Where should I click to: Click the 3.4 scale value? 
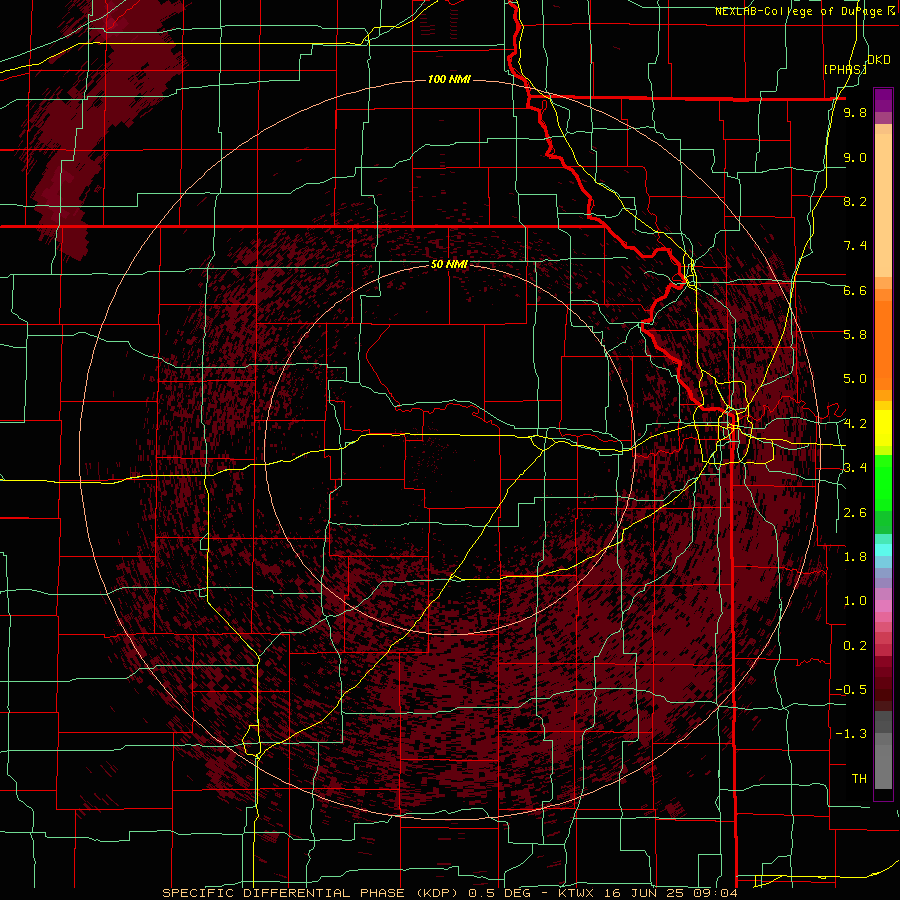(855, 468)
